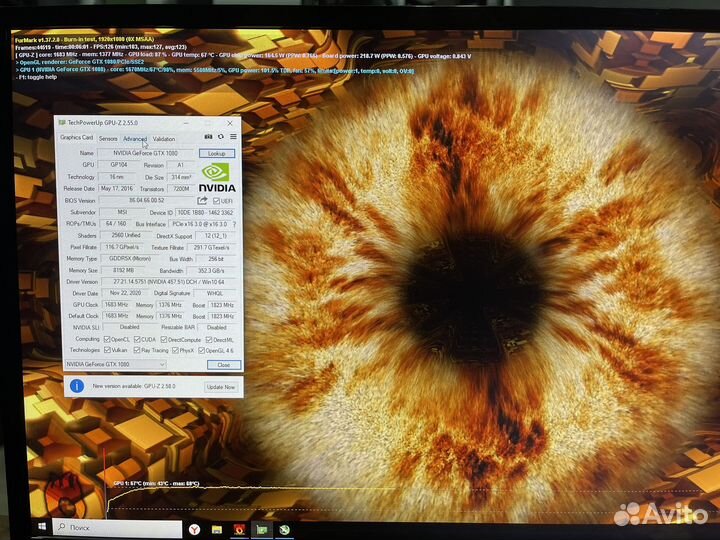Click the Subvendor value MSI
This screenshot has height=540, width=720.
coord(122,212)
